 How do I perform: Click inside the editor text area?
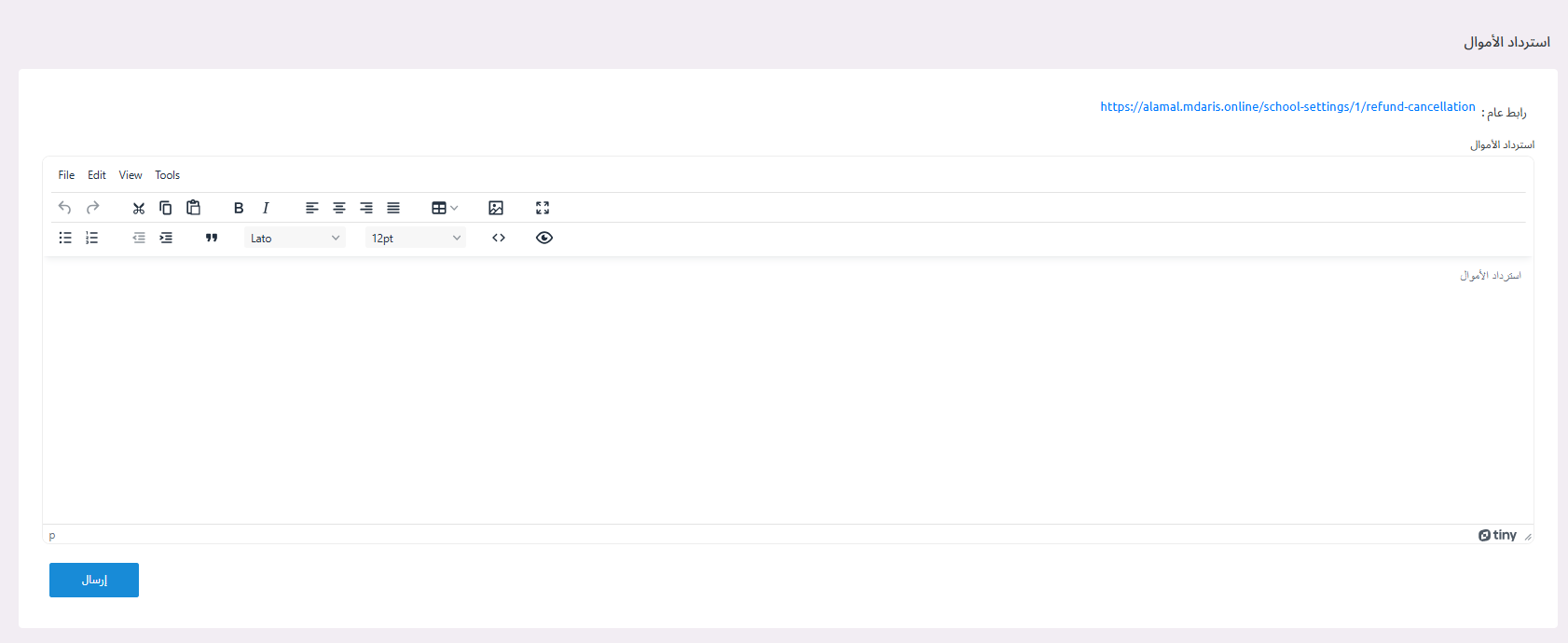787,391
